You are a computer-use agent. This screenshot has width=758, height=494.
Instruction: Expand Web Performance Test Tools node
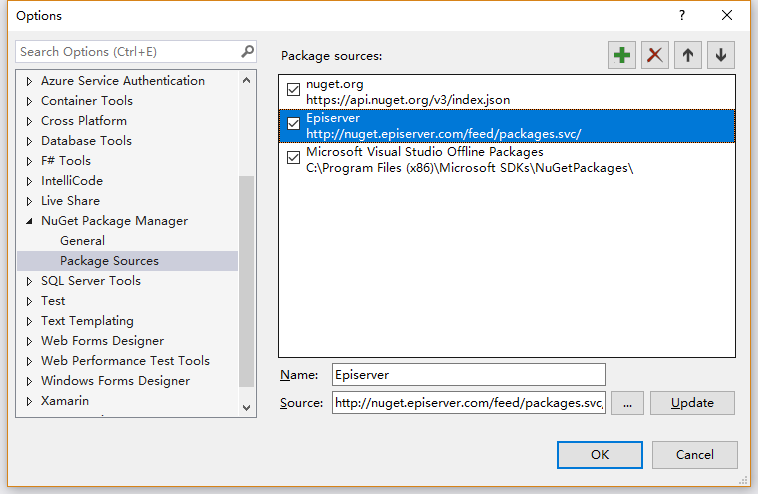pyautogui.click(x=29, y=361)
